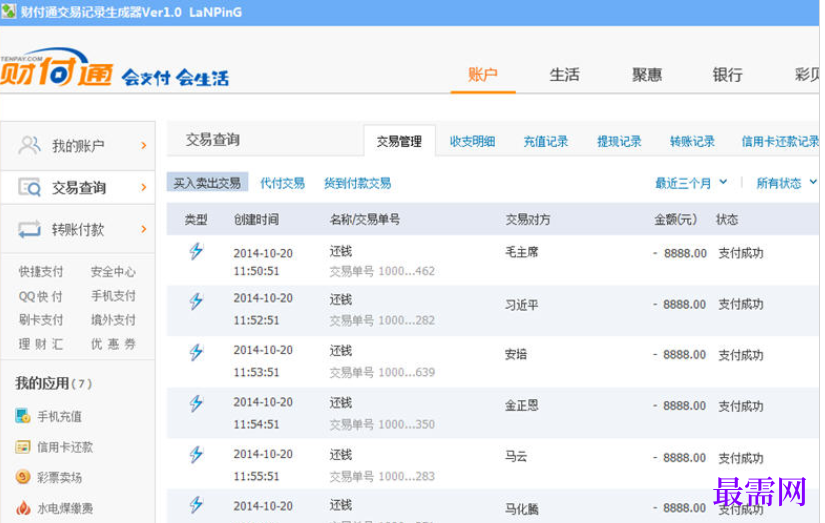Expand 转账付款 orange chevron arrow
825x523 pixels.
click(144, 229)
